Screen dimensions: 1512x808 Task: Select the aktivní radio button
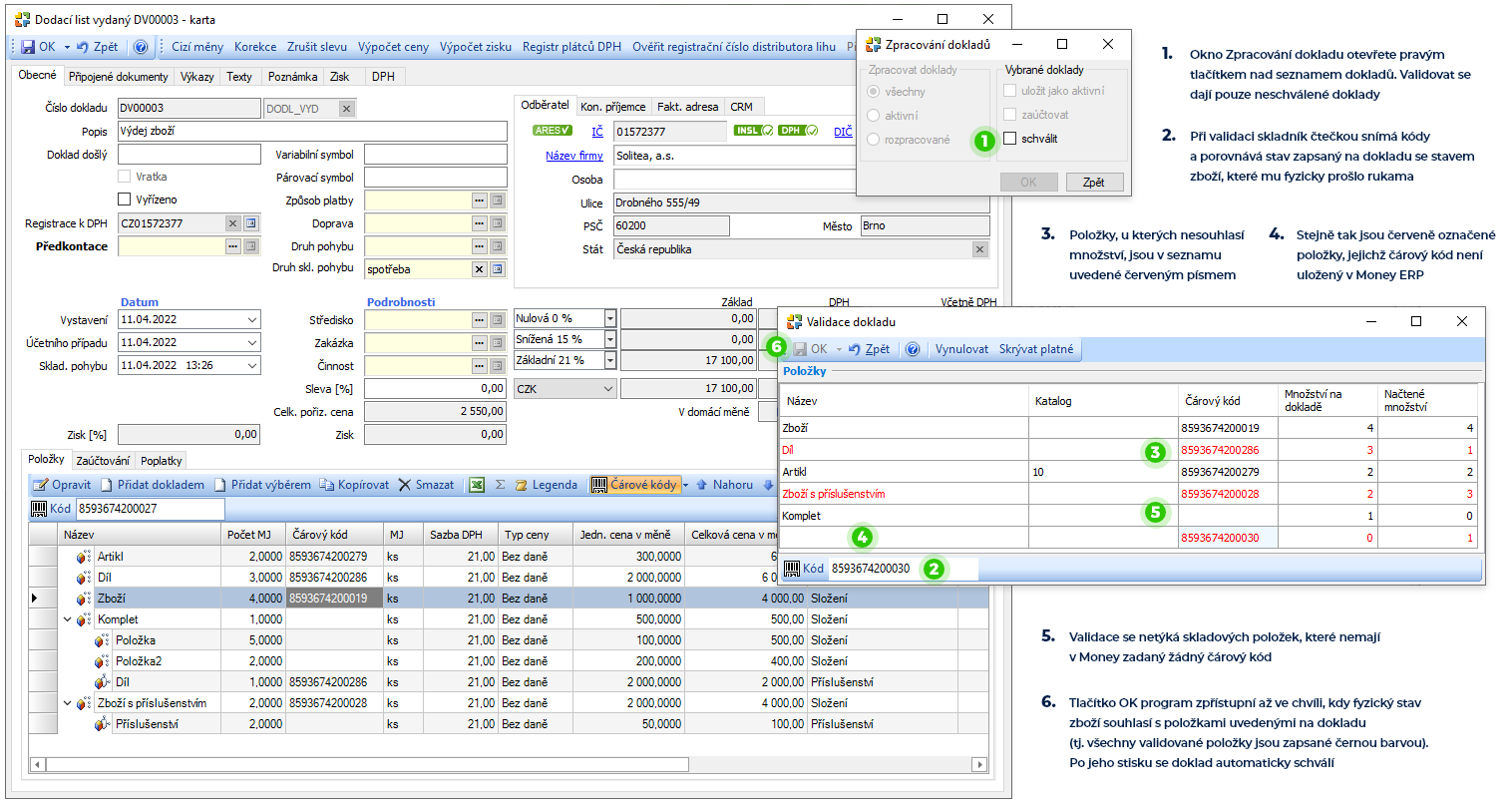[x=874, y=116]
